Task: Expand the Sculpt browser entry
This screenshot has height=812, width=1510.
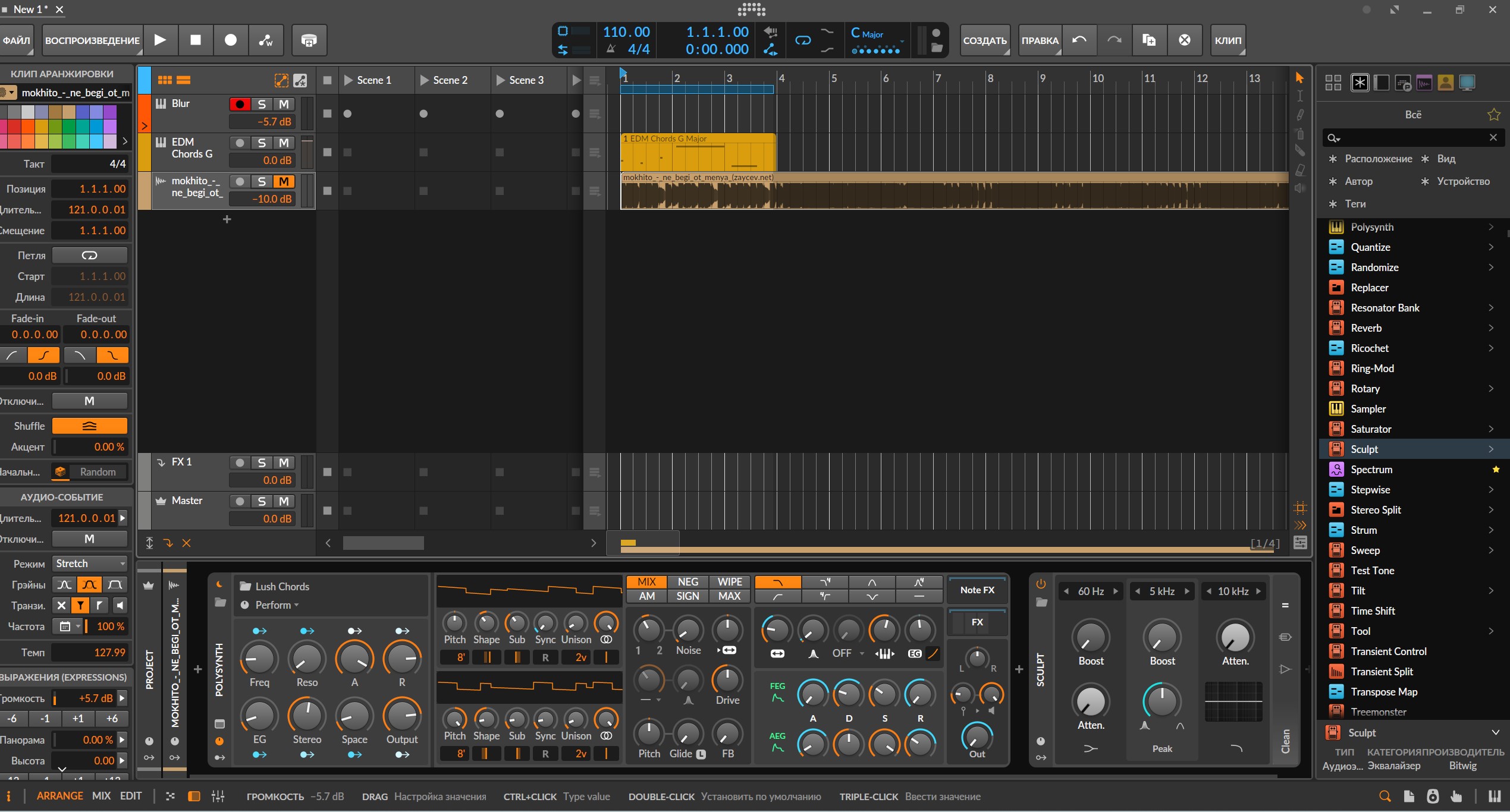Action: tap(1490, 449)
